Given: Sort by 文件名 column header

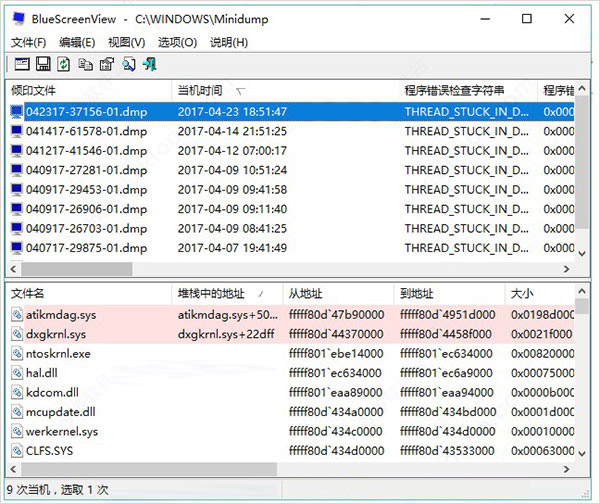Looking at the screenshot, I should pos(89,294).
